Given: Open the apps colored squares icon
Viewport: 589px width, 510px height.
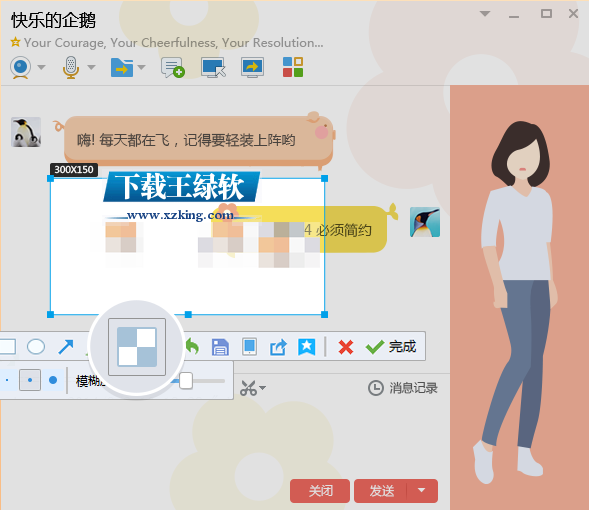Looking at the screenshot, I should (293, 67).
